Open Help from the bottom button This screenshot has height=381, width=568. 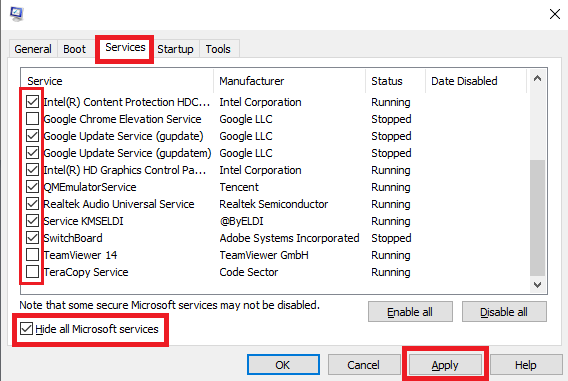coord(526,365)
